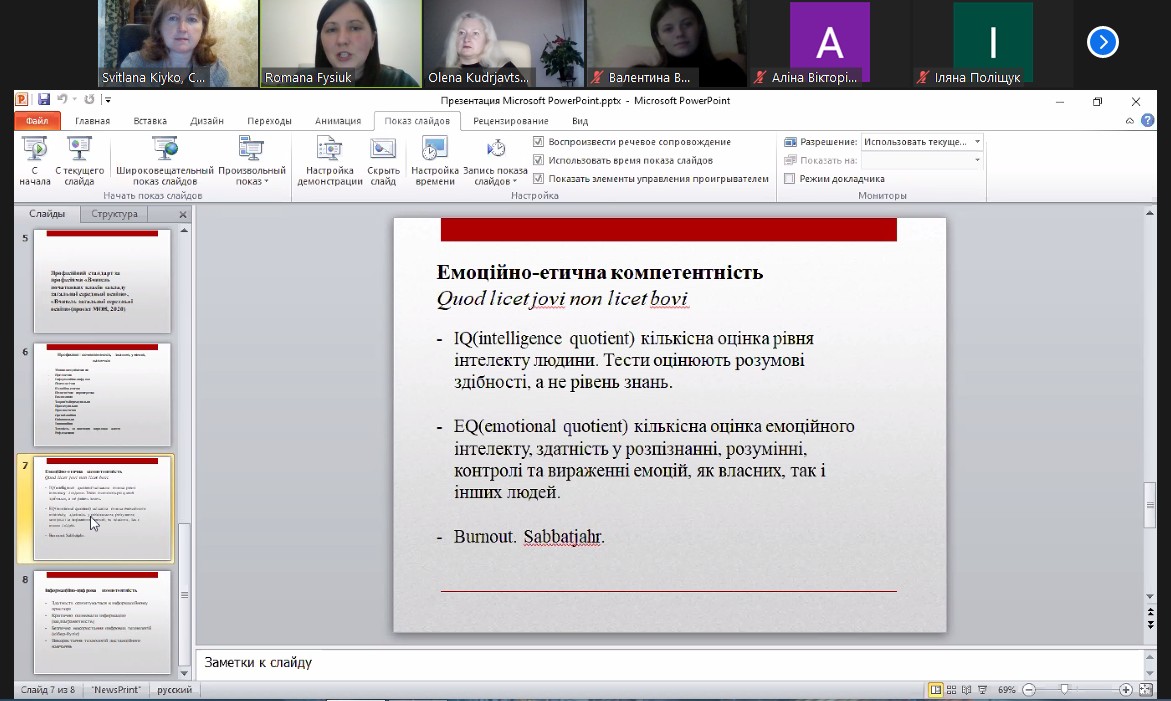
Task: Select slide 8 thumbnail
Action: click(x=102, y=622)
